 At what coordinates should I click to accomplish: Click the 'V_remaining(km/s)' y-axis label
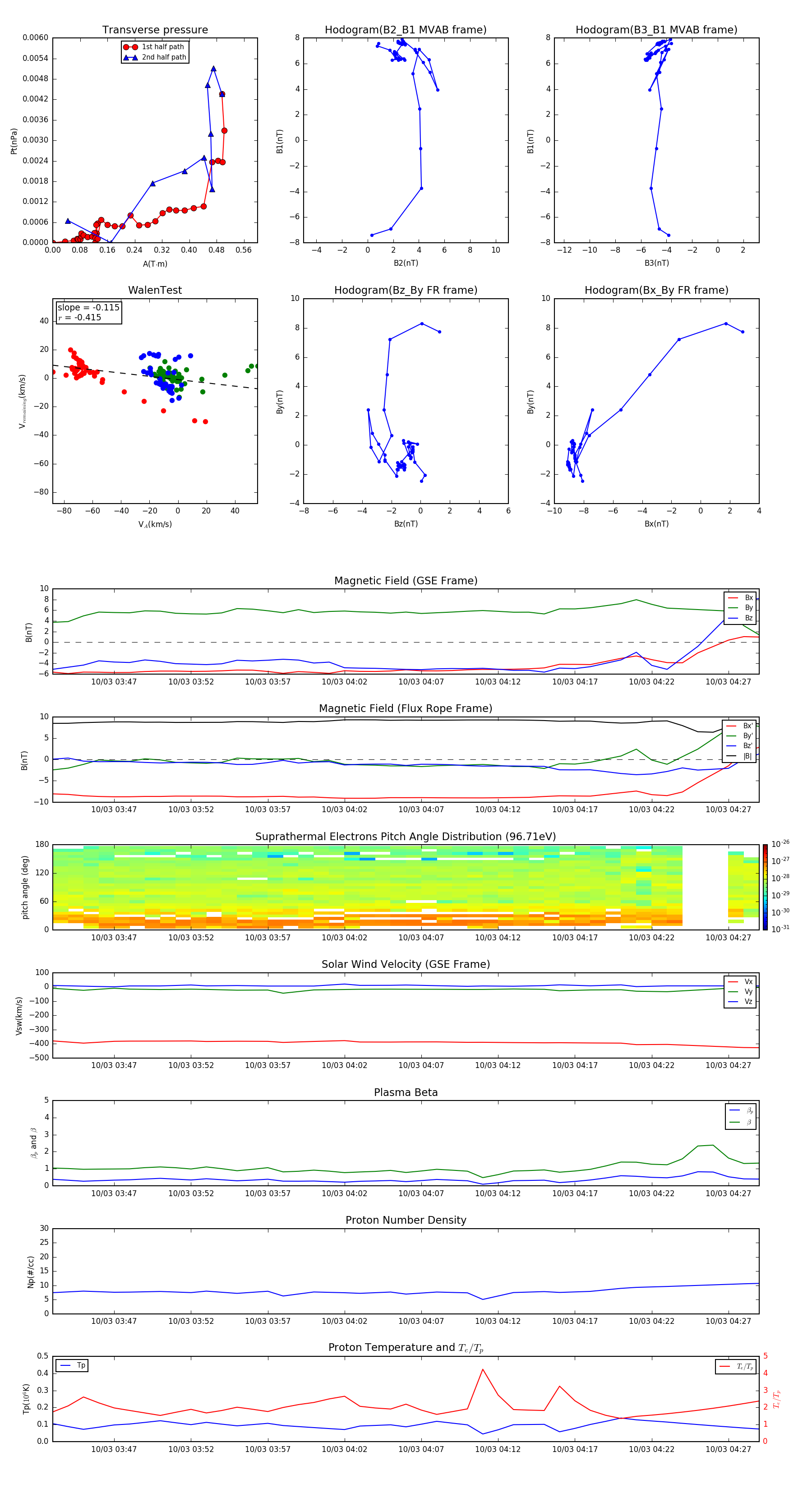tap(23, 402)
